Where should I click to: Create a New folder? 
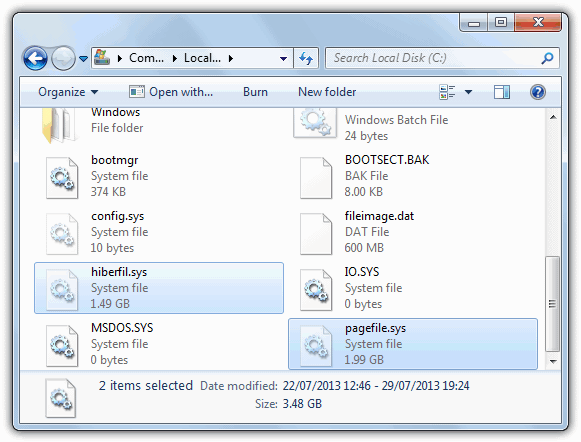tap(327, 92)
